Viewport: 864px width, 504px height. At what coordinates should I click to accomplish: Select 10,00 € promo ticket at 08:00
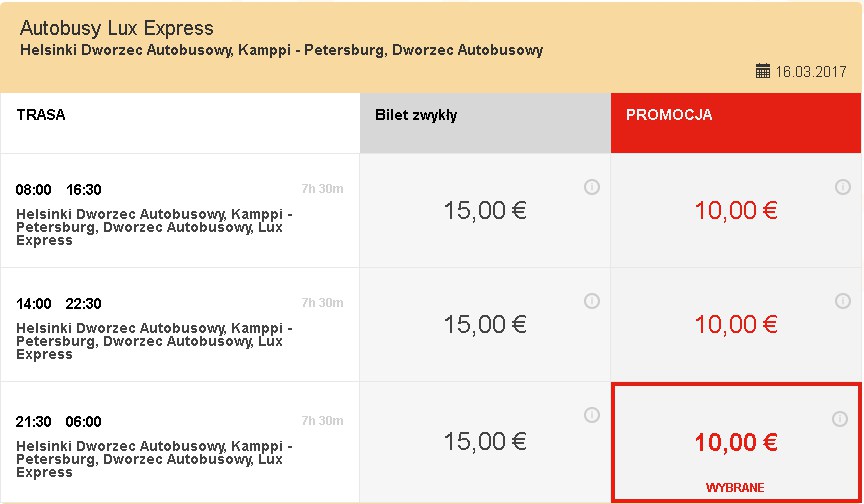[x=736, y=210]
